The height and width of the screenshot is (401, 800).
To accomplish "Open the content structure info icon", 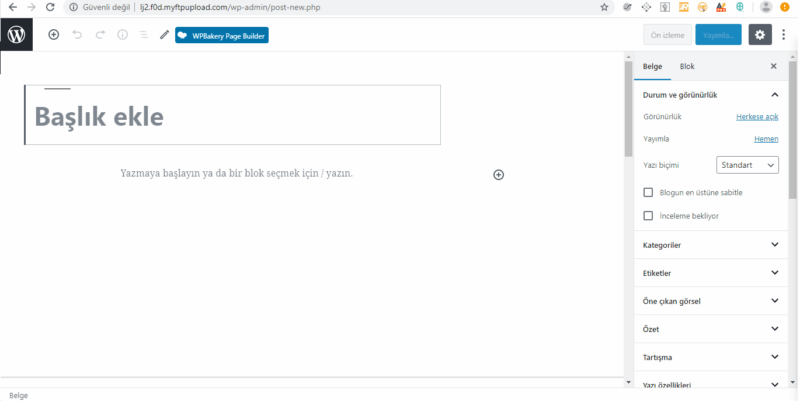I will (x=123, y=35).
